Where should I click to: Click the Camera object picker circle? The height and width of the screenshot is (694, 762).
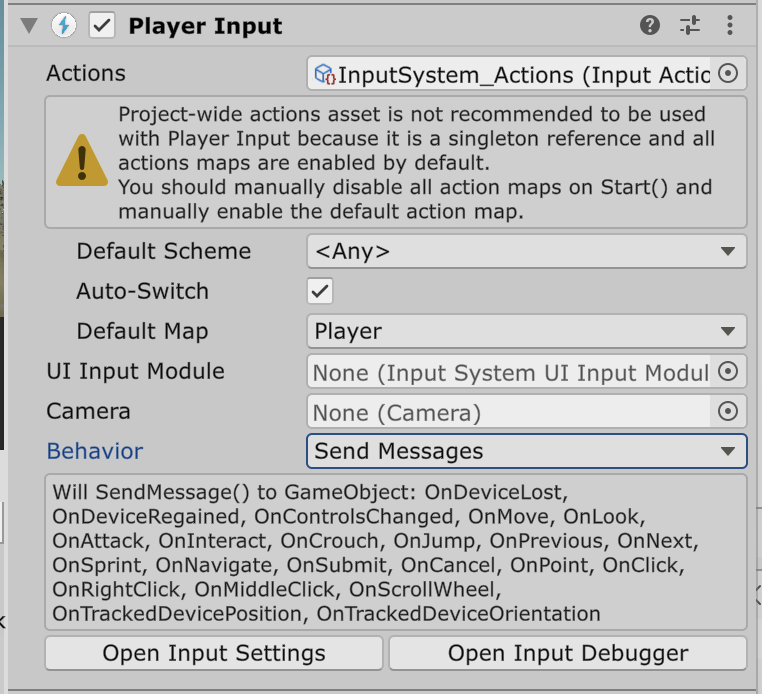(729, 411)
